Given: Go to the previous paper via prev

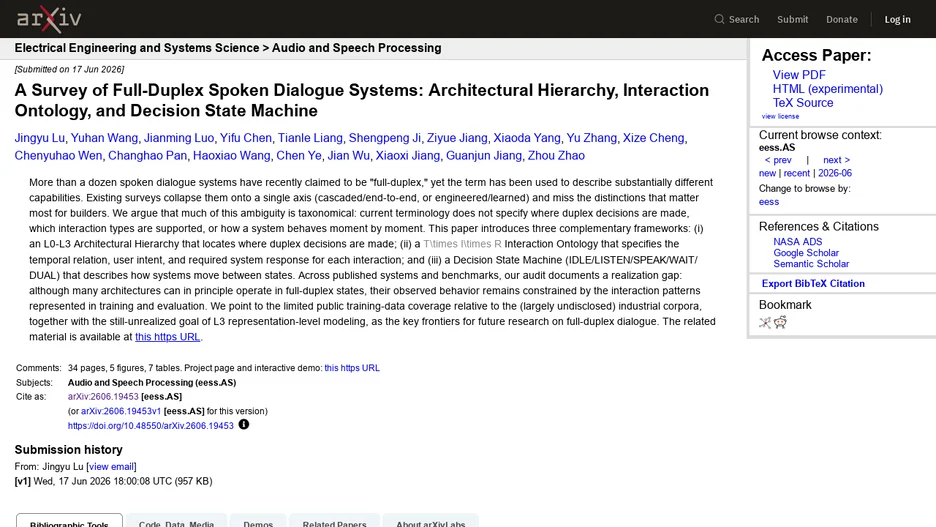Looking at the screenshot, I should (x=778, y=160).
